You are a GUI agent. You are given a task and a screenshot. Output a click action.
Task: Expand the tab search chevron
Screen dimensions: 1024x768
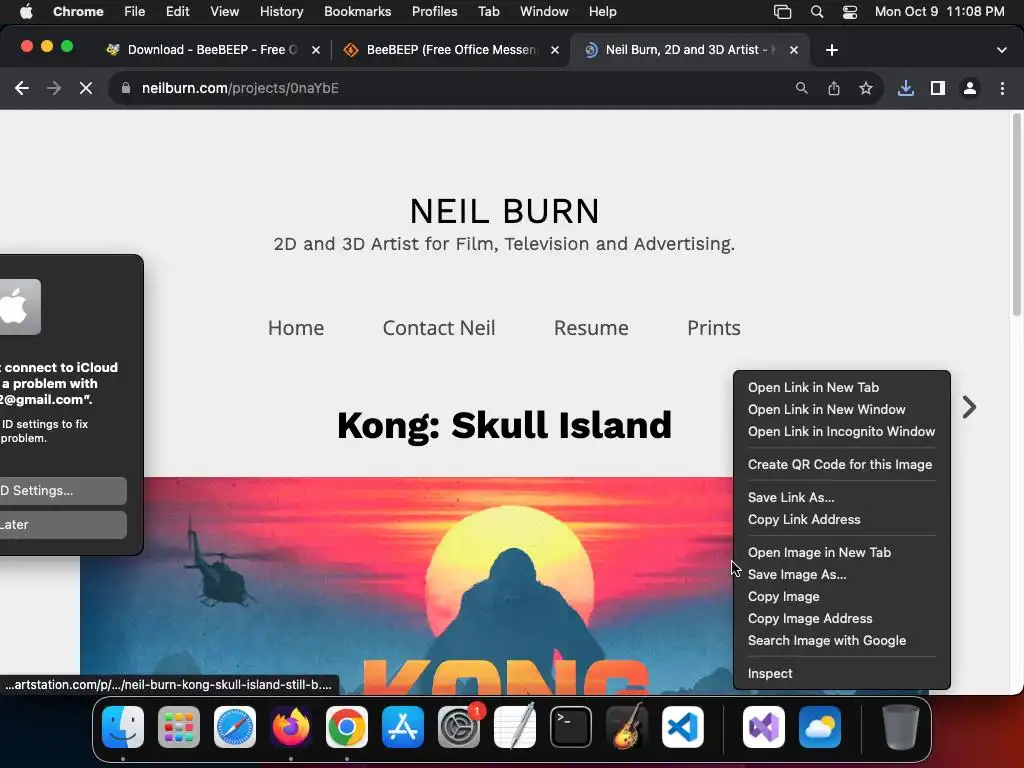(1002, 50)
